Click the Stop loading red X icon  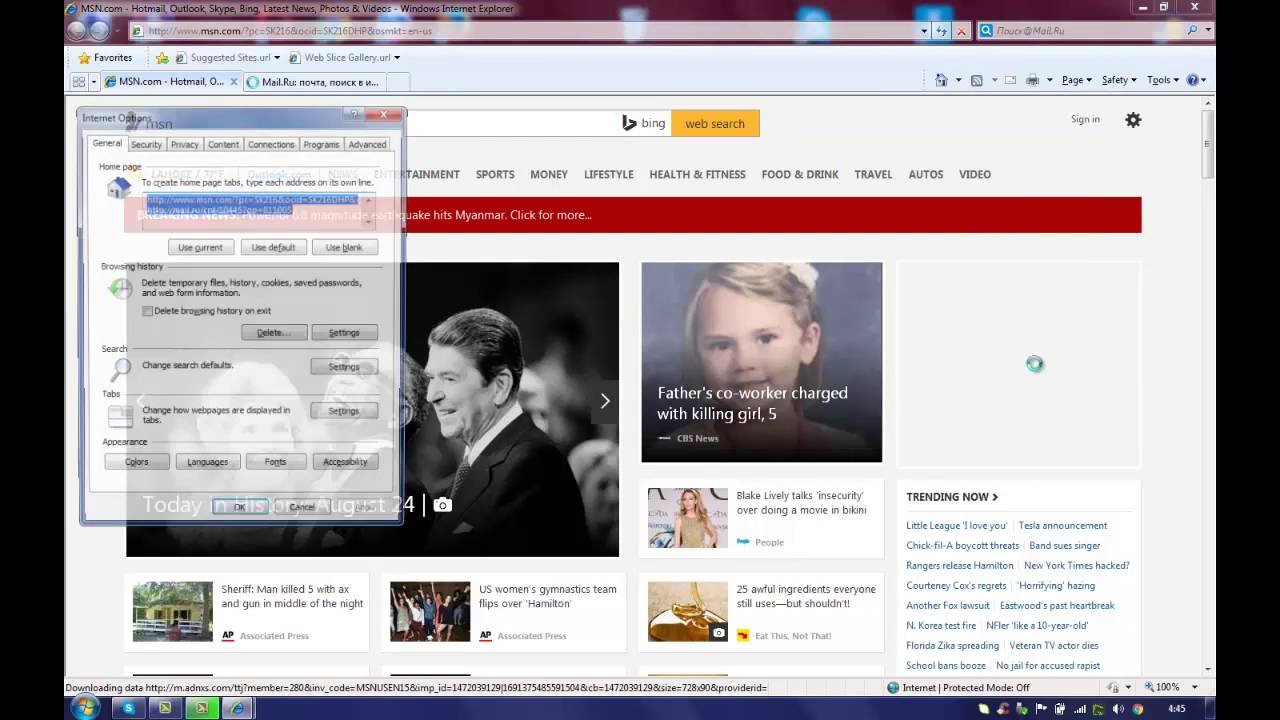[x=961, y=31]
